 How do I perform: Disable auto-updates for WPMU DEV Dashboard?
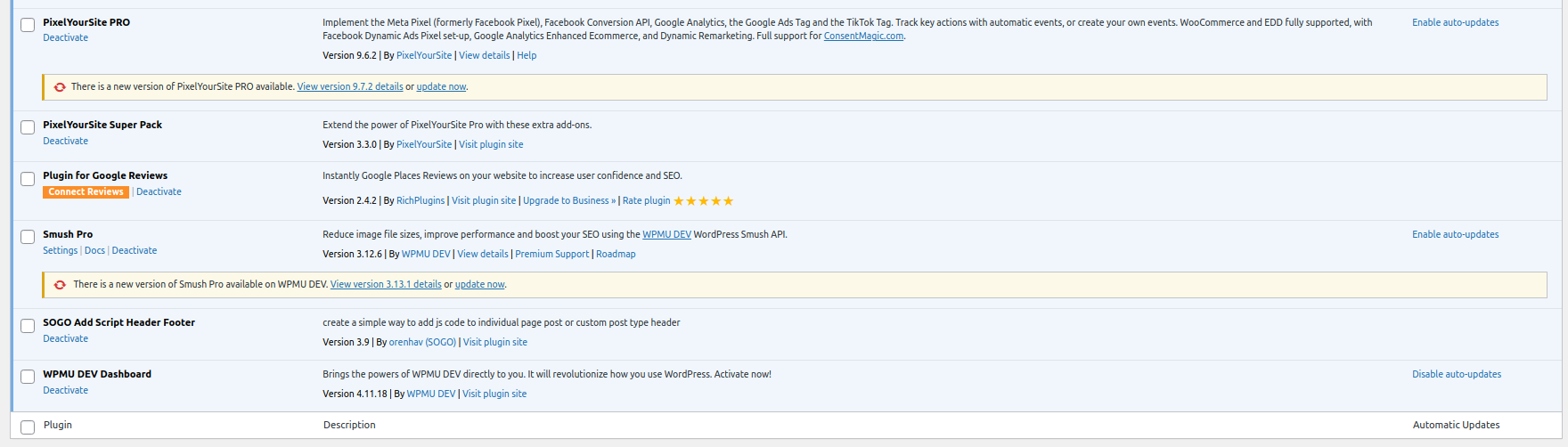click(1456, 374)
